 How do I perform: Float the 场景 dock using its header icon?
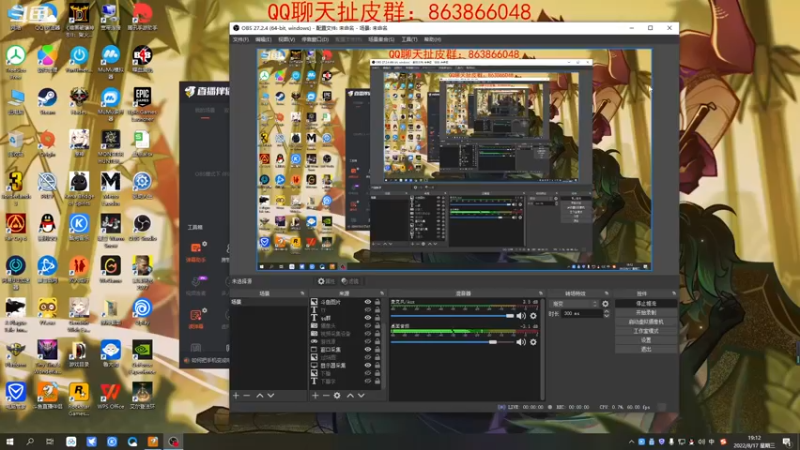click(x=303, y=293)
